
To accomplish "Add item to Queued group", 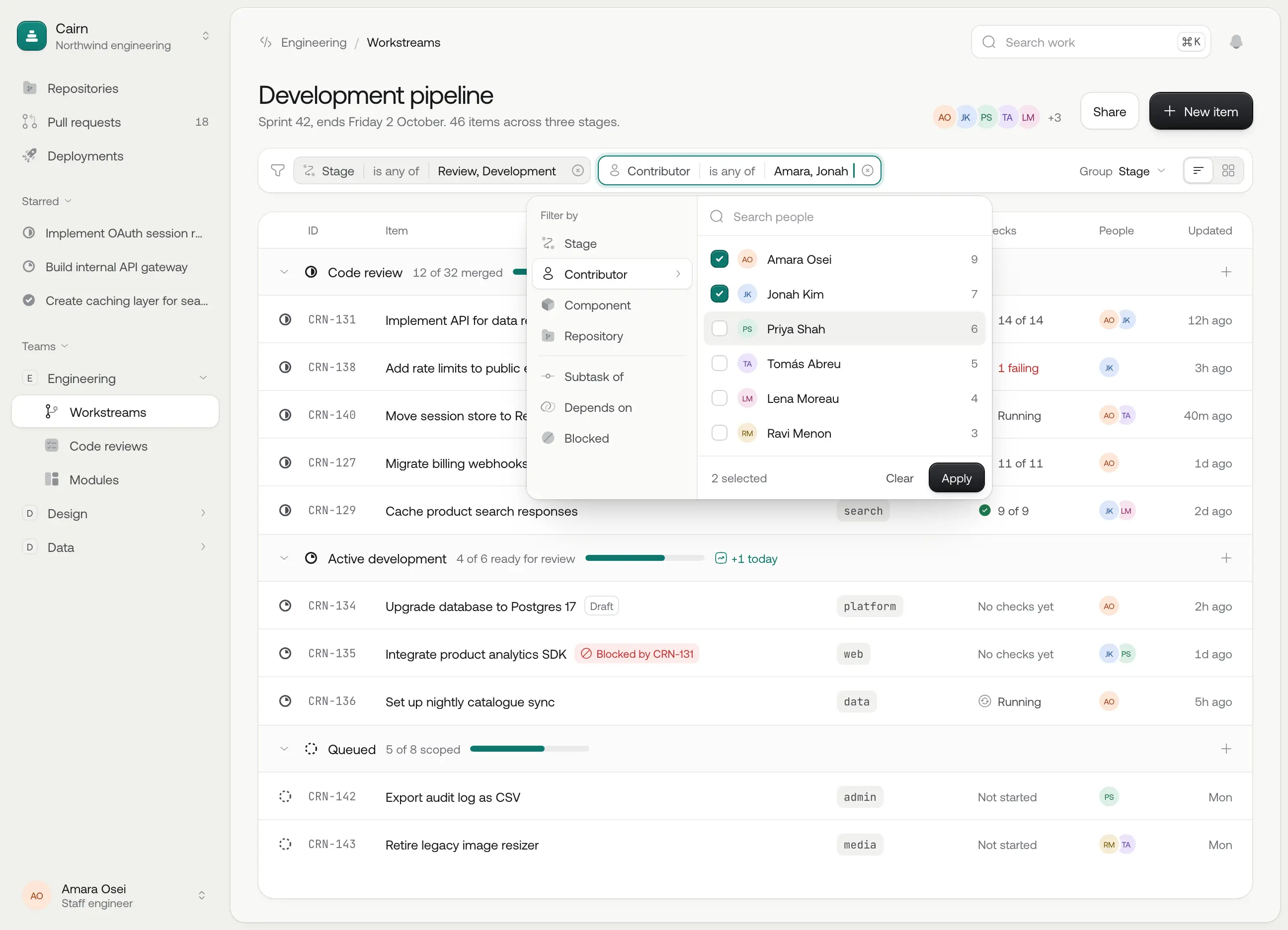I will point(1226,749).
